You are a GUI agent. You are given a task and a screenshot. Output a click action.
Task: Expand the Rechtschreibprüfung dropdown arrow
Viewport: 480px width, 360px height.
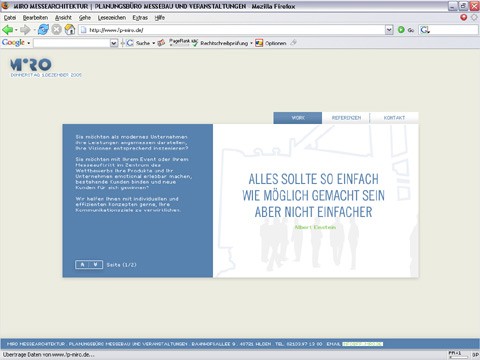tap(251, 43)
